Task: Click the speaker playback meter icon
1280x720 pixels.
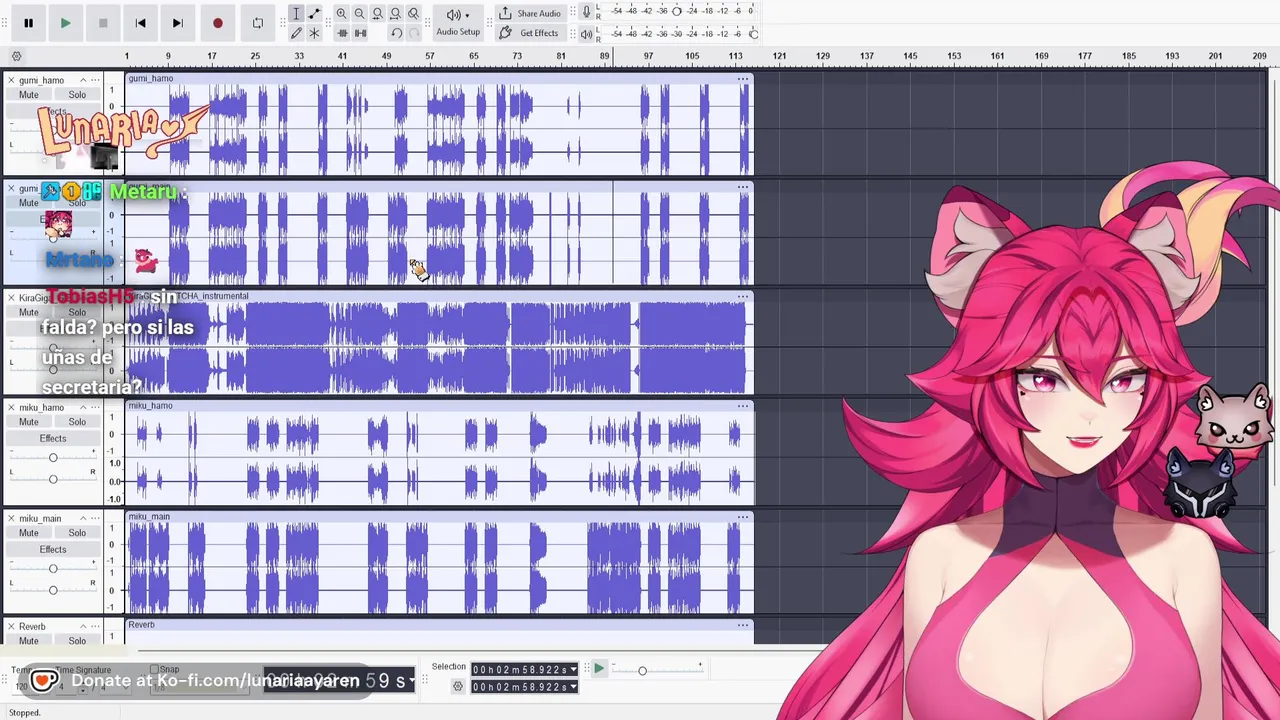Action: [587, 33]
